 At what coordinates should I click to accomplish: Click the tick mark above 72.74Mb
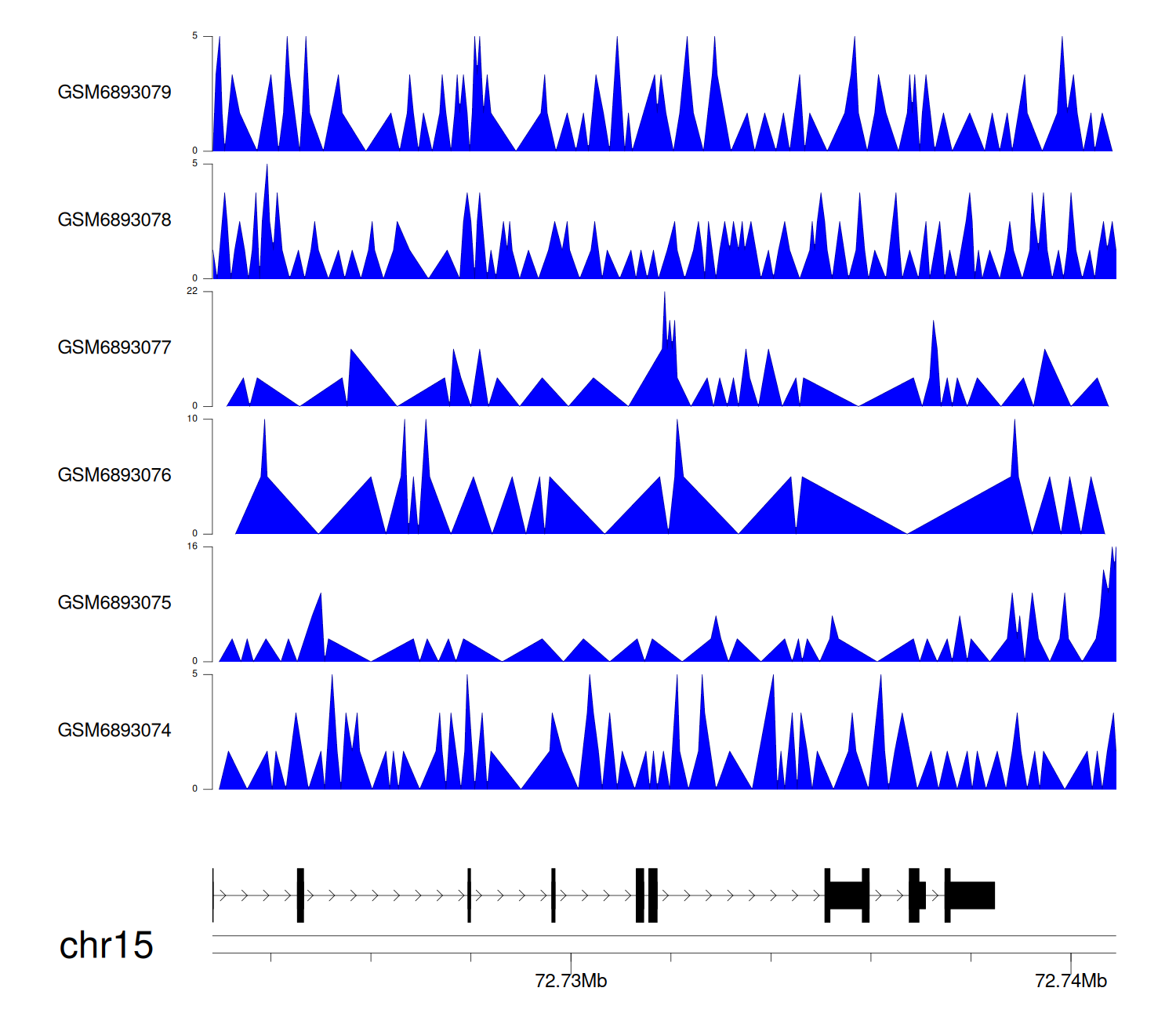coord(1070,957)
